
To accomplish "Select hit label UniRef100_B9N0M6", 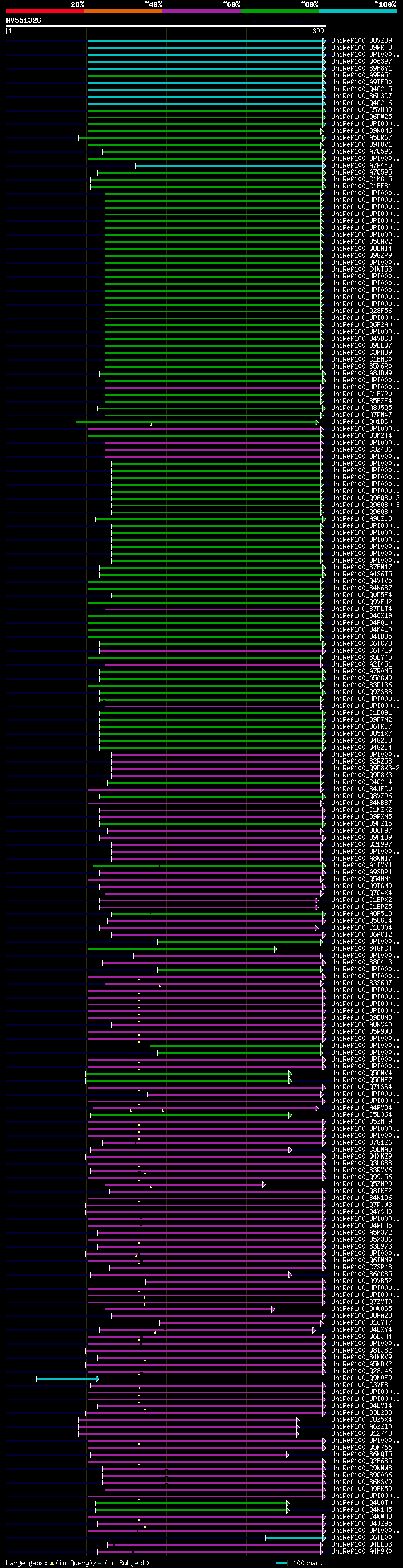I will pos(361,131).
